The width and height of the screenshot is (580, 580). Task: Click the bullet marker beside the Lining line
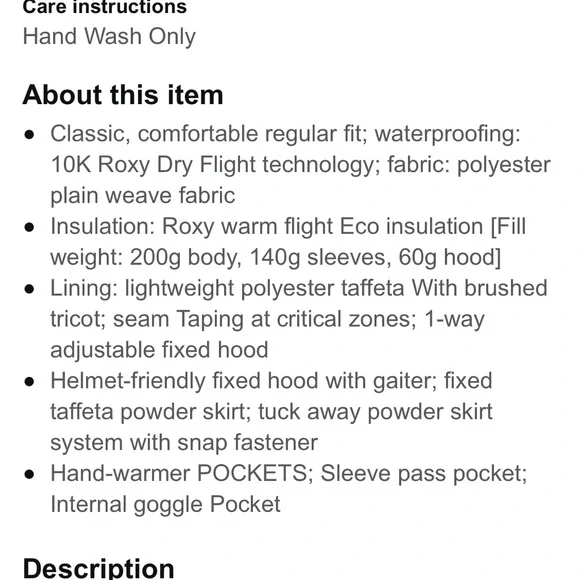pos(29,289)
